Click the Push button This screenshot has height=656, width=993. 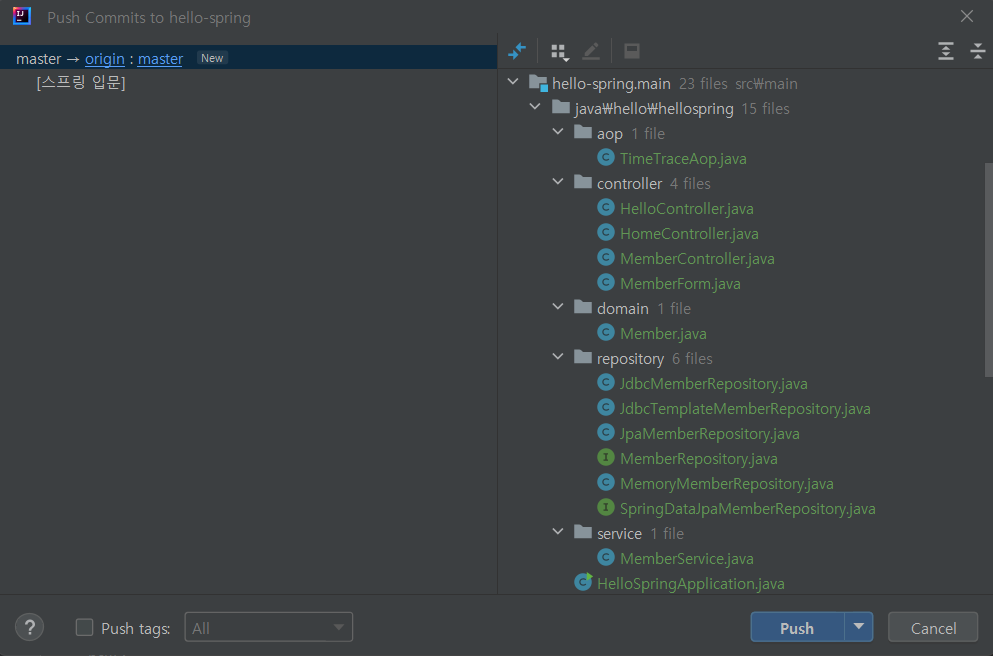pos(797,628)
